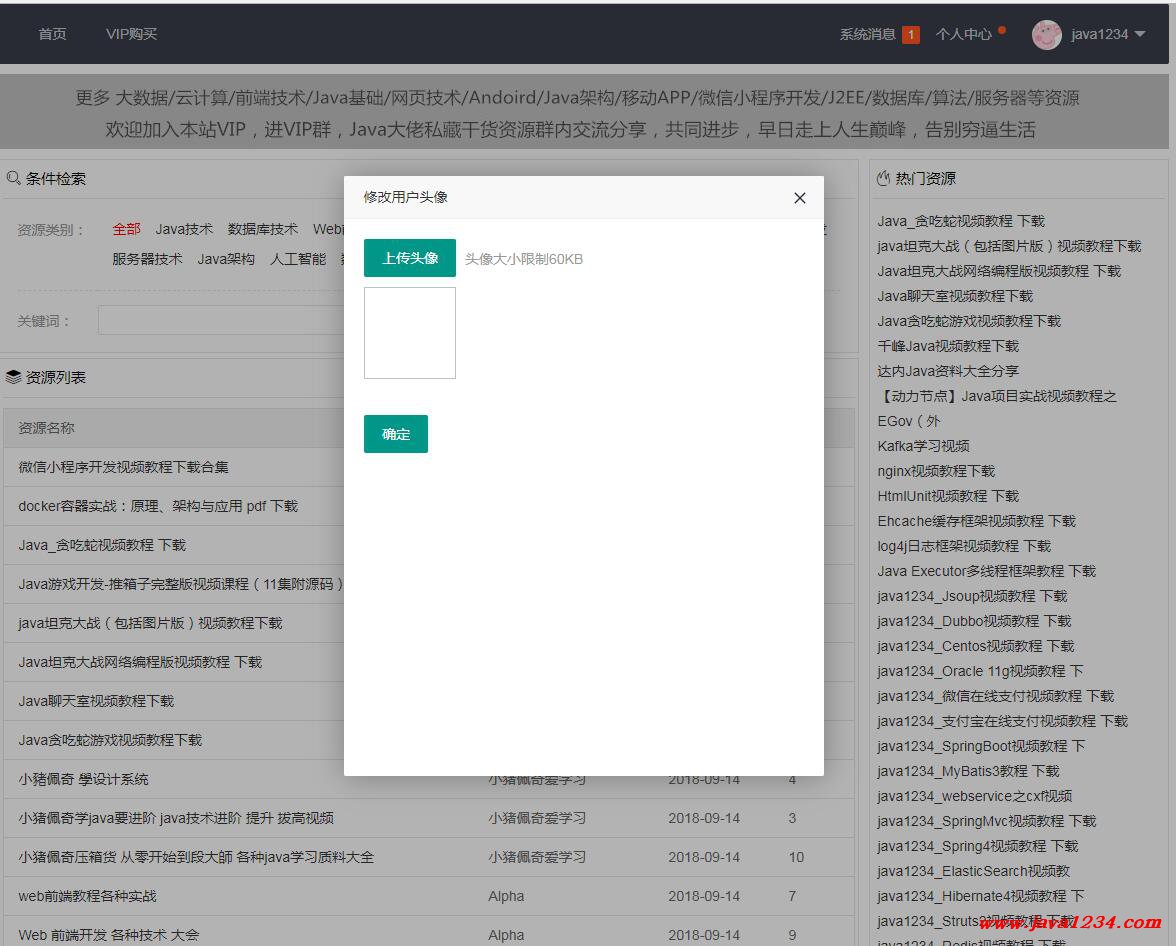Click the empty avatar preview box
This screenshot has height=946, width=1176.
pos(410,333)
